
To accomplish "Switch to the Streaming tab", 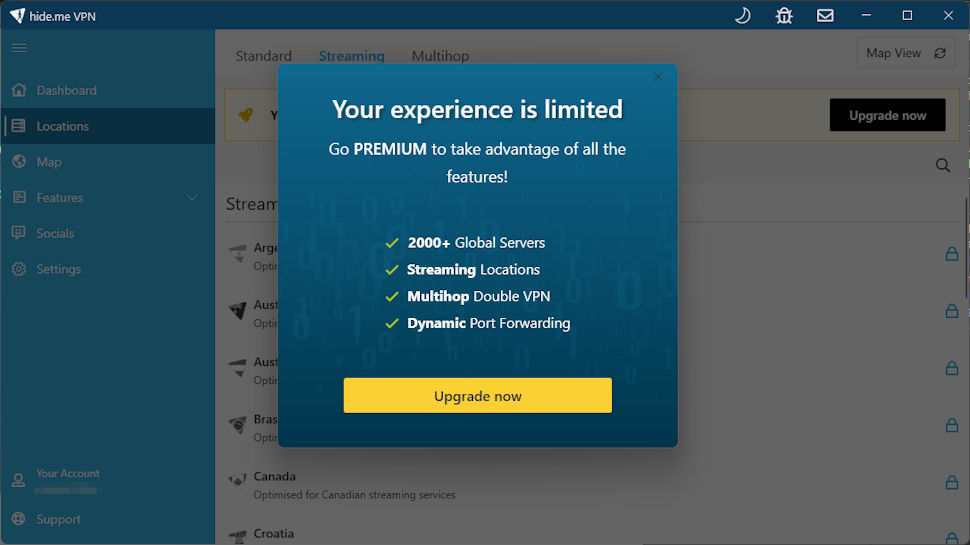I will click(351, 56).
